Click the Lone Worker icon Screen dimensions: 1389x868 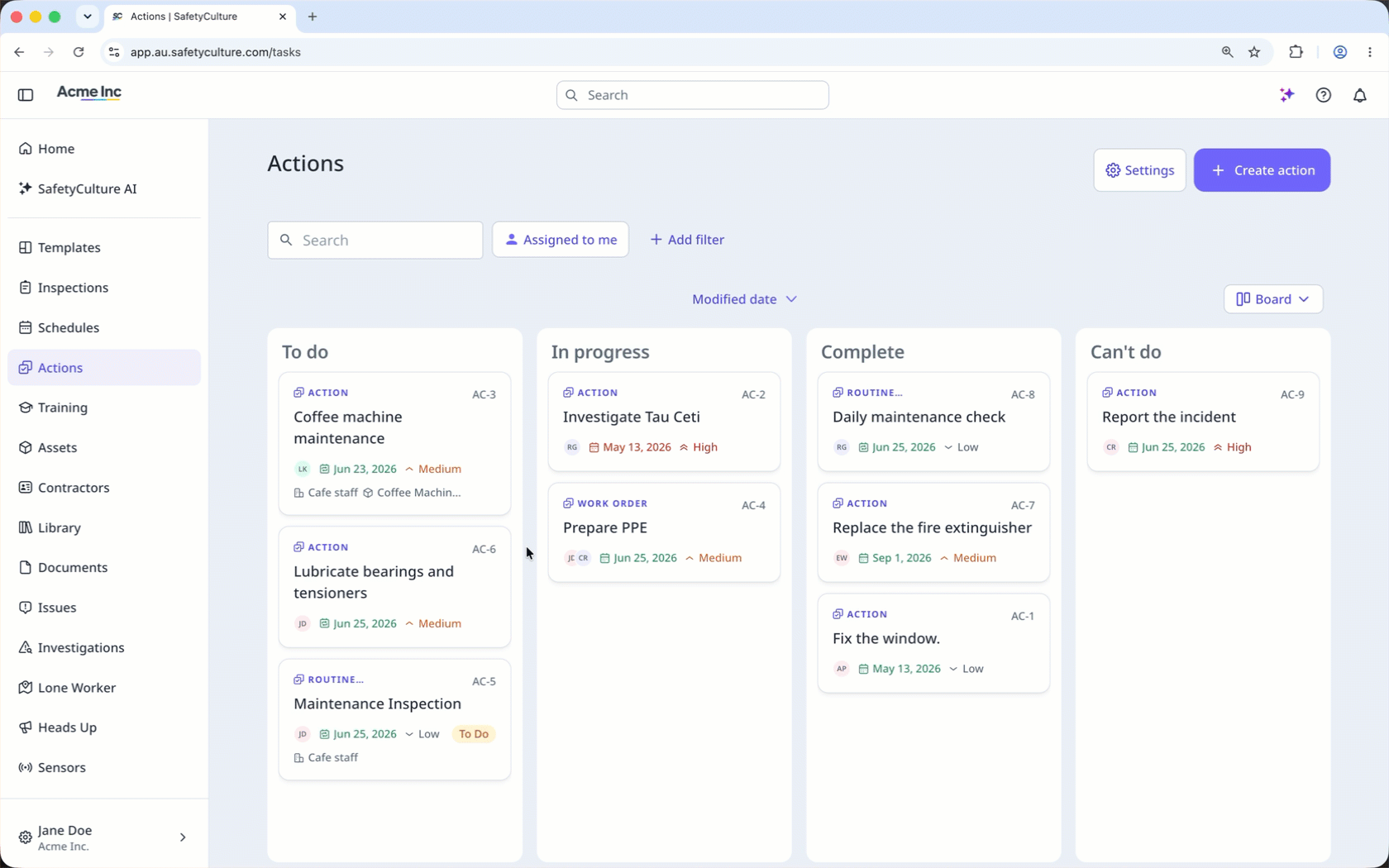point(26,688)
